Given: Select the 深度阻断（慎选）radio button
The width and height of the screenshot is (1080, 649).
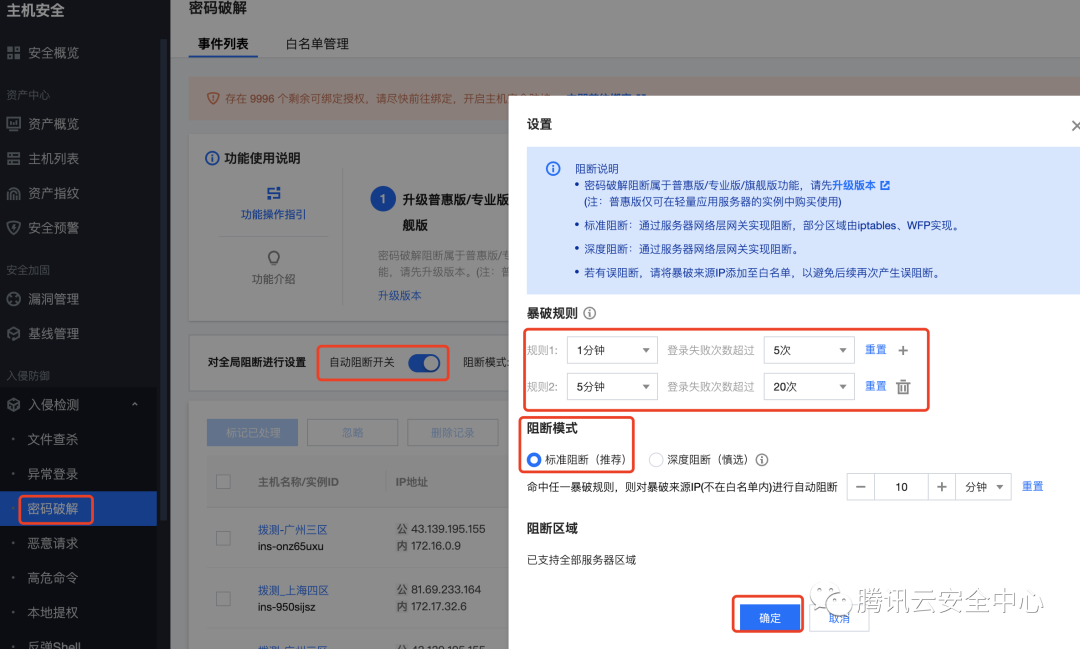Looking at the screenshot, I should [x=656, y=460].
